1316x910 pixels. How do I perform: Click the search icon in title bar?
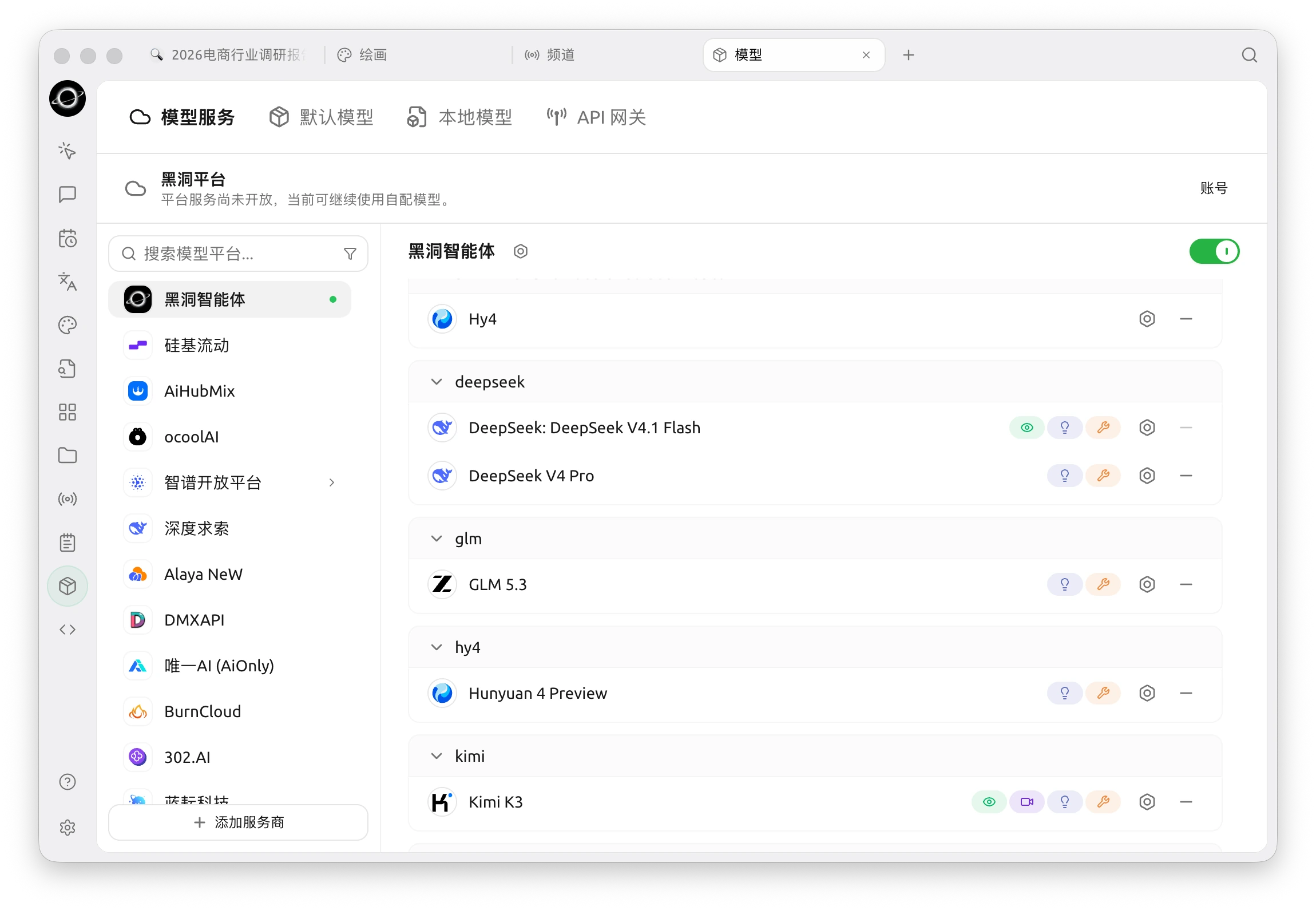(1250, 55)
